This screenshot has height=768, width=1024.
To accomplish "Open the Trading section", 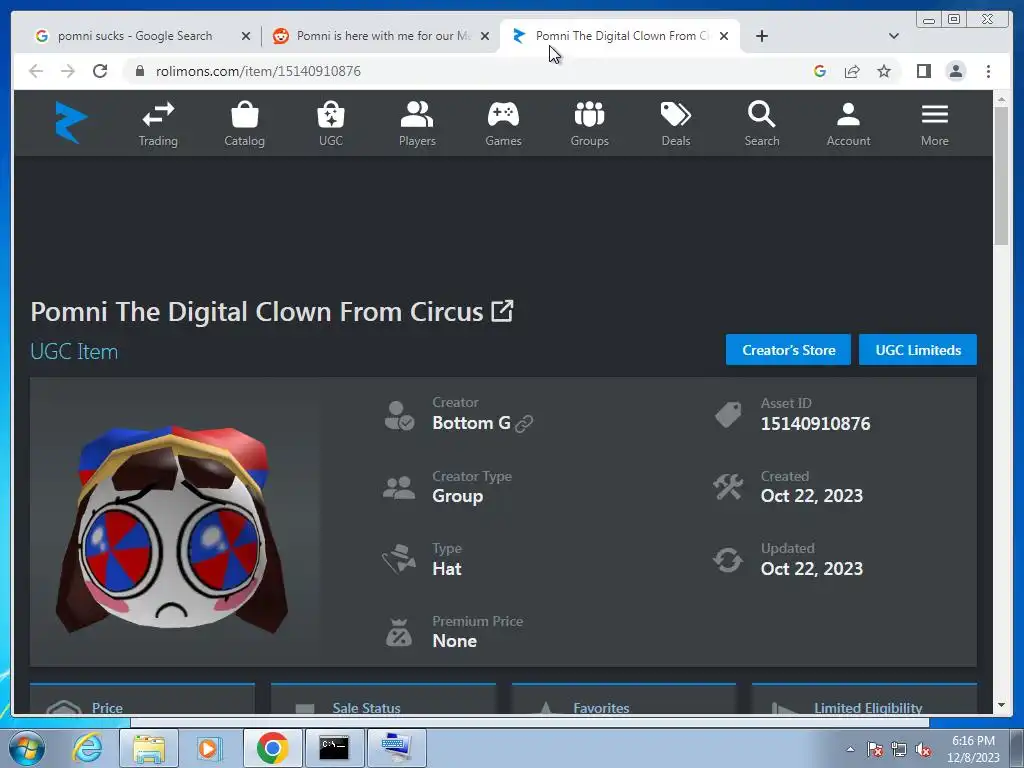I will [158, 124].
